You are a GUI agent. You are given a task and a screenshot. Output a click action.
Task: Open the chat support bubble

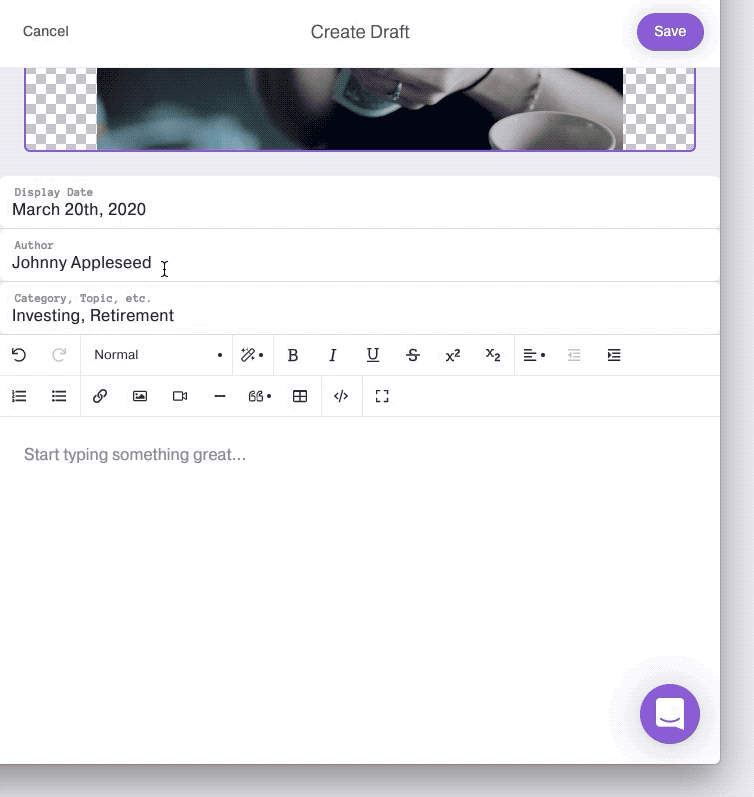pos(670,714)
